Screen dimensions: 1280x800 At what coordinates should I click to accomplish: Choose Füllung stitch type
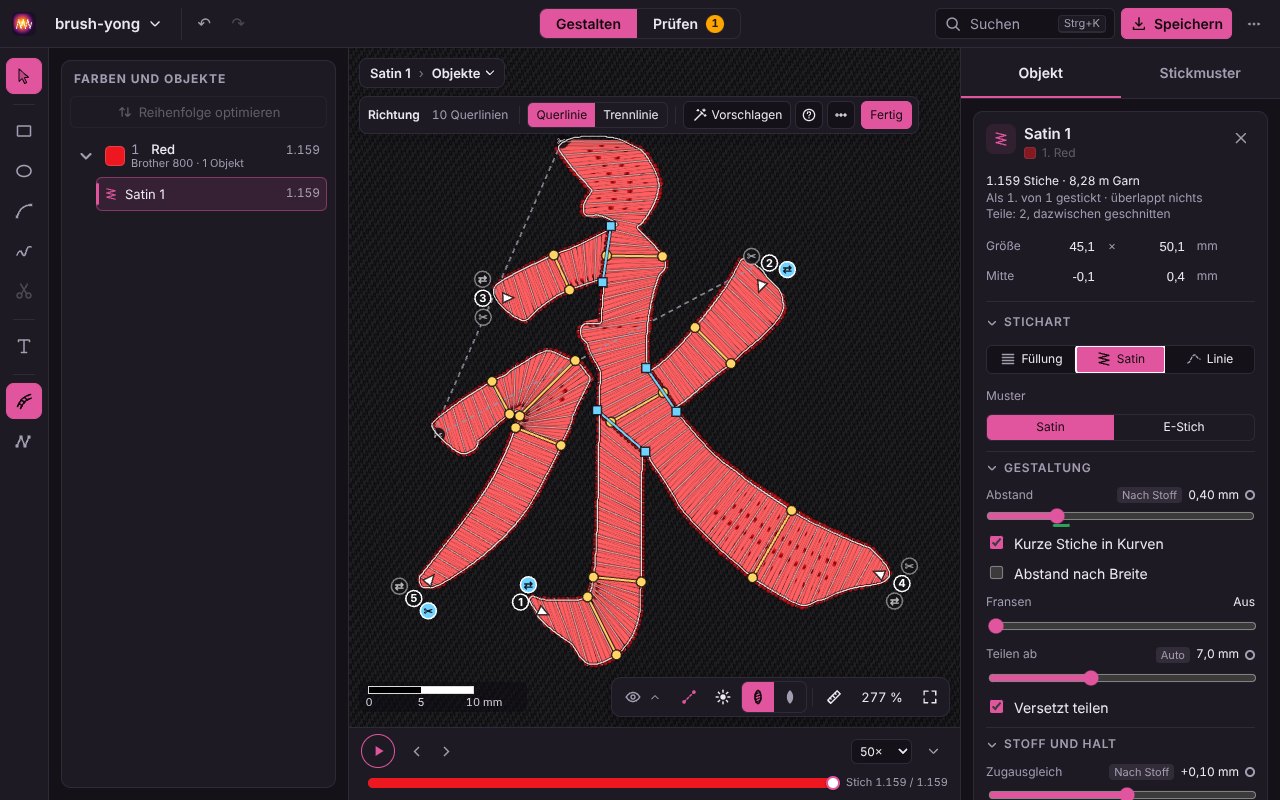tap(1032, 359)
